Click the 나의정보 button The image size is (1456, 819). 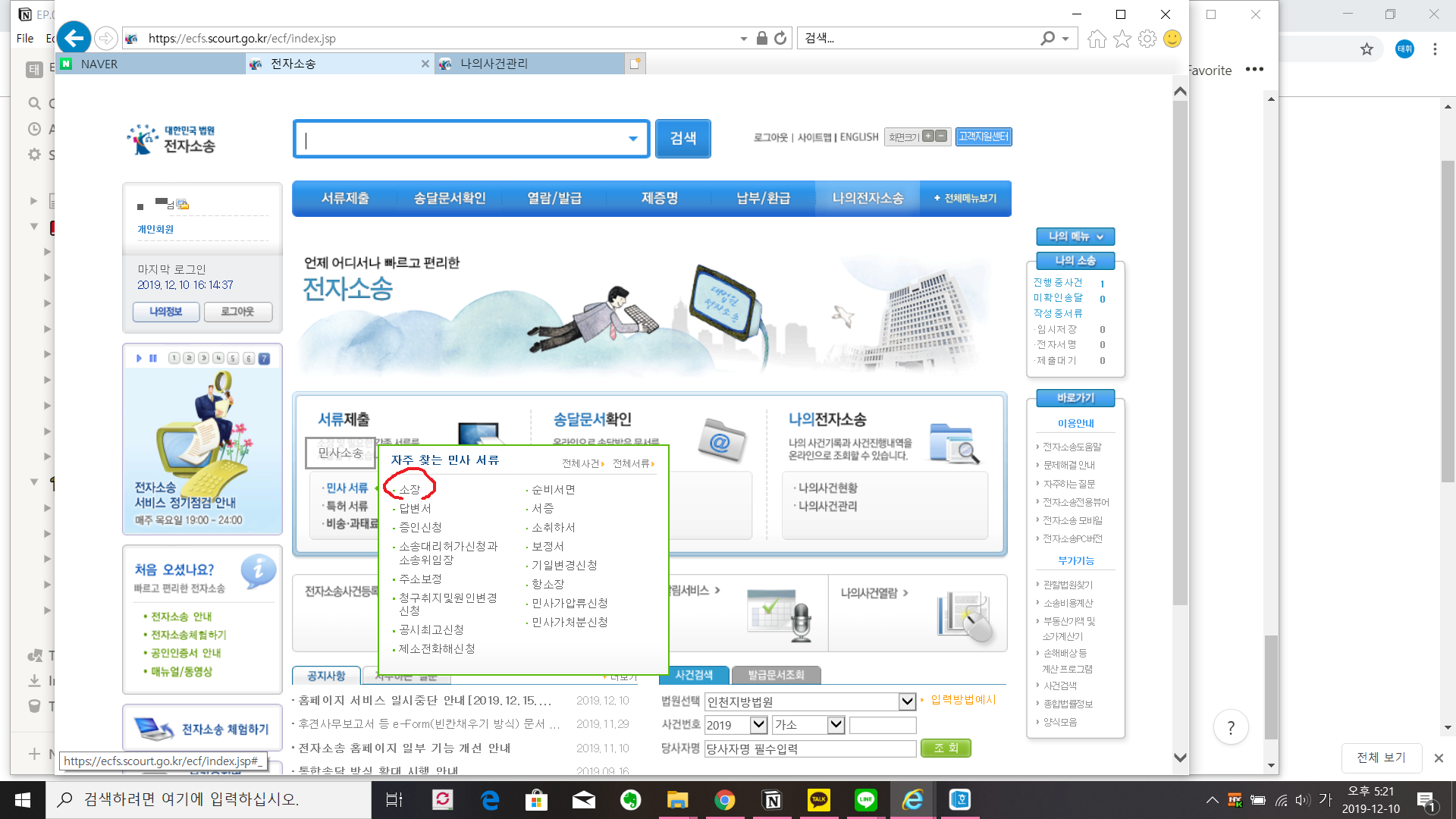[166, 312]
